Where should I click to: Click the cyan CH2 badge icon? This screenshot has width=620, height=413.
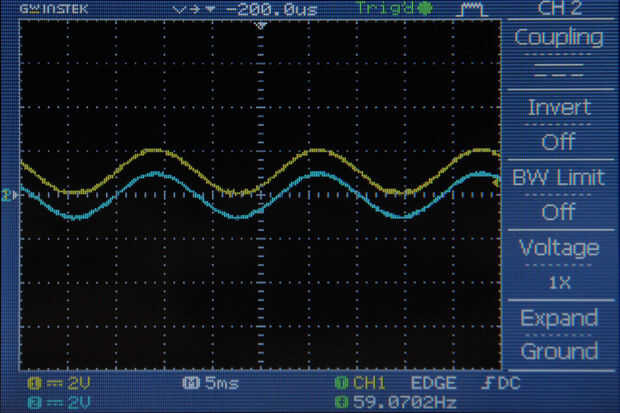[35, 403]
